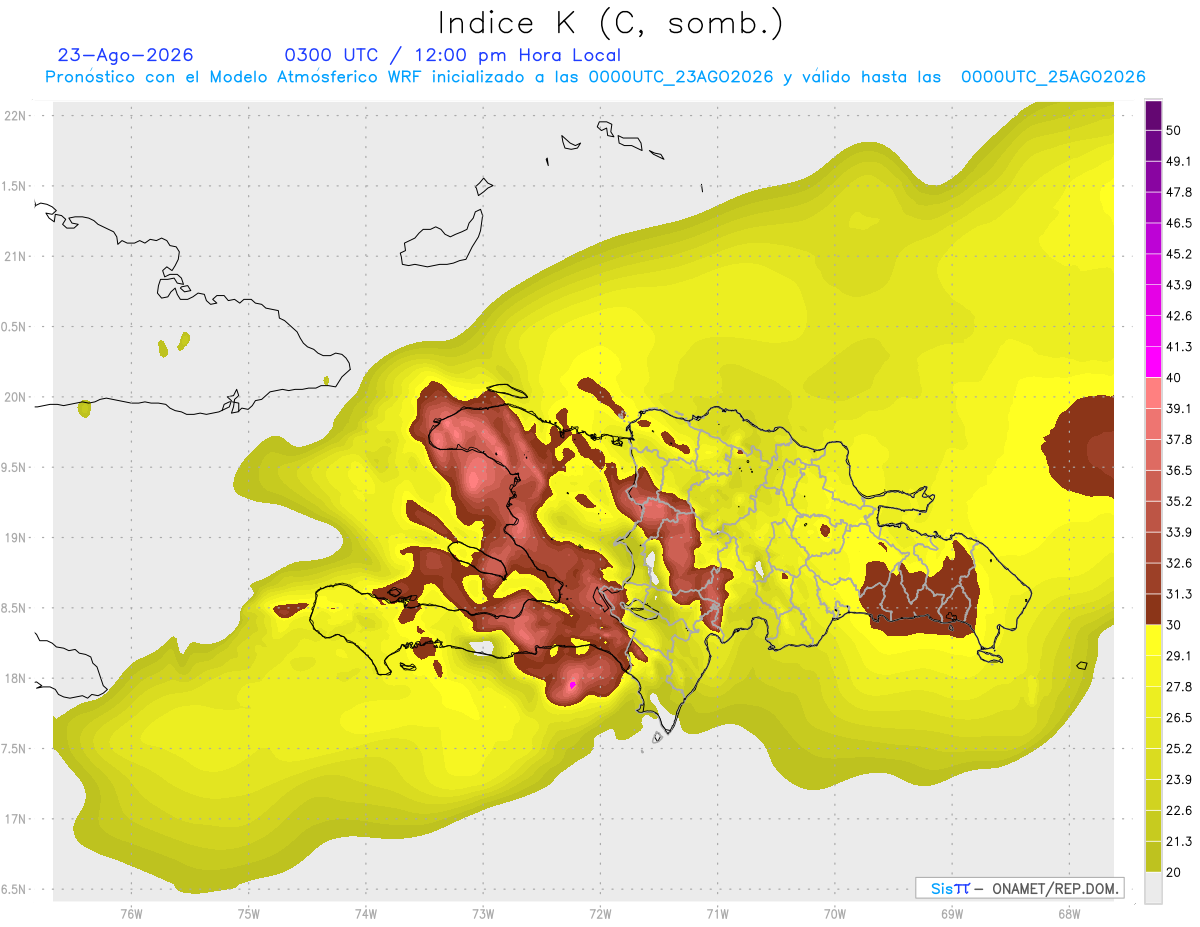Screen dimensions: 1200x927
Task: Click the legend value "35.2"
Action: 1180,502
